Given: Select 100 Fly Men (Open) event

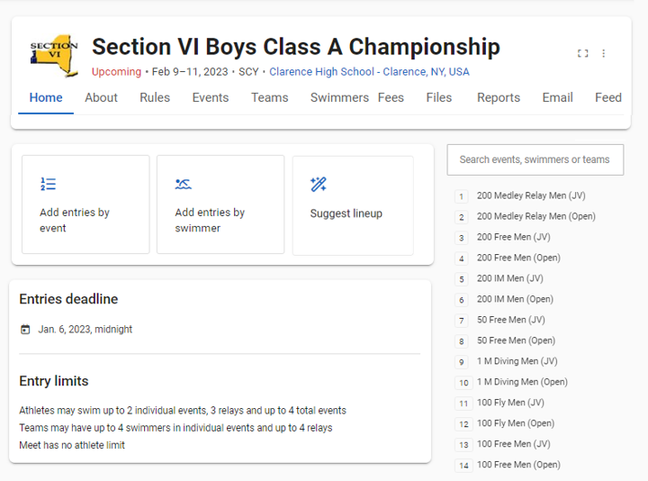Looking at the screenshot, I should (515, 423).
